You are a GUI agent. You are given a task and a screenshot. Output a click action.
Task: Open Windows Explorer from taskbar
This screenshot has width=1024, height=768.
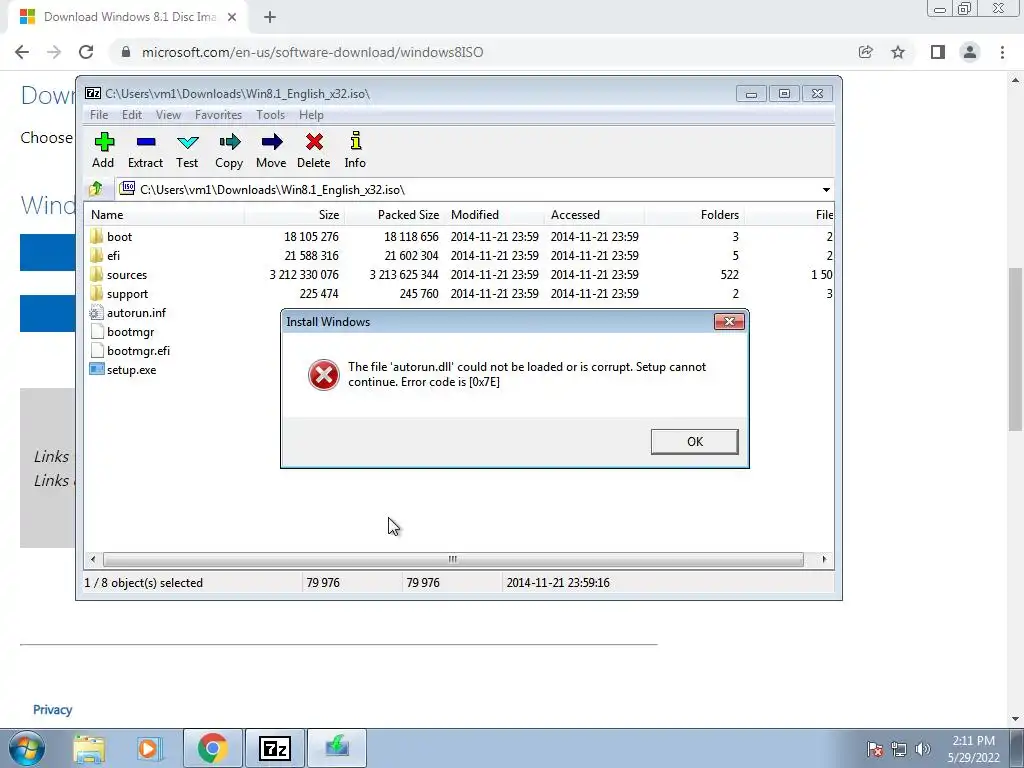click(89, 748)
